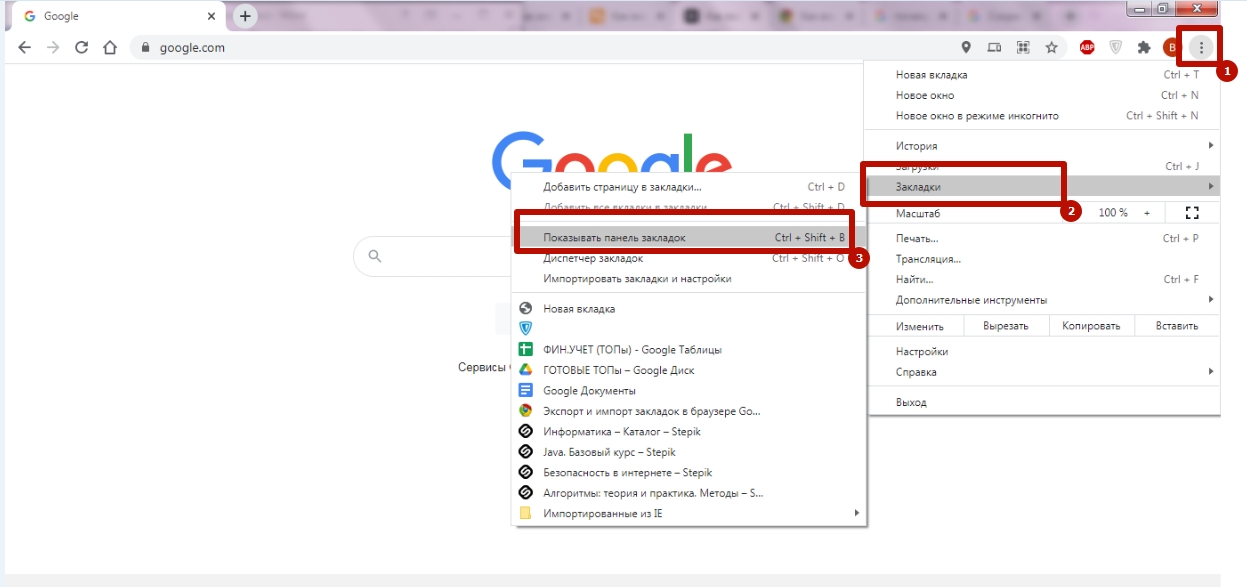The height and width of the screenshot is (587, 1247).
Task: Open the Google Документы bookmark
Action: tap(689, 391)
